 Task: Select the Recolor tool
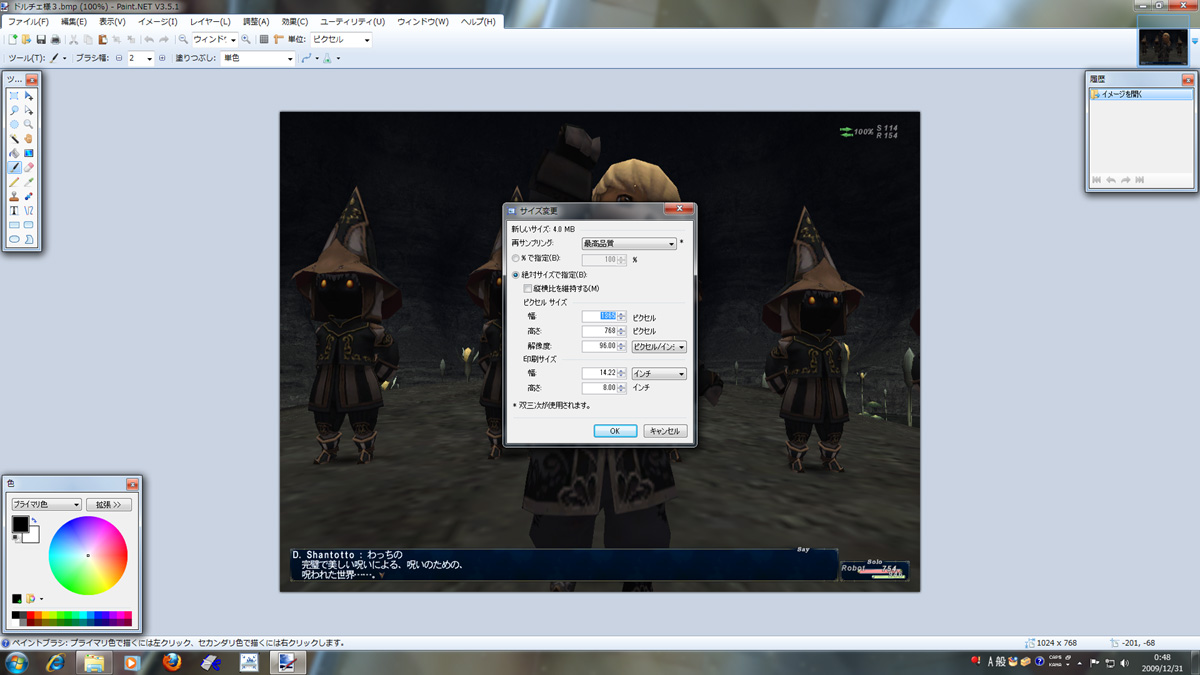tap(29, 196)
